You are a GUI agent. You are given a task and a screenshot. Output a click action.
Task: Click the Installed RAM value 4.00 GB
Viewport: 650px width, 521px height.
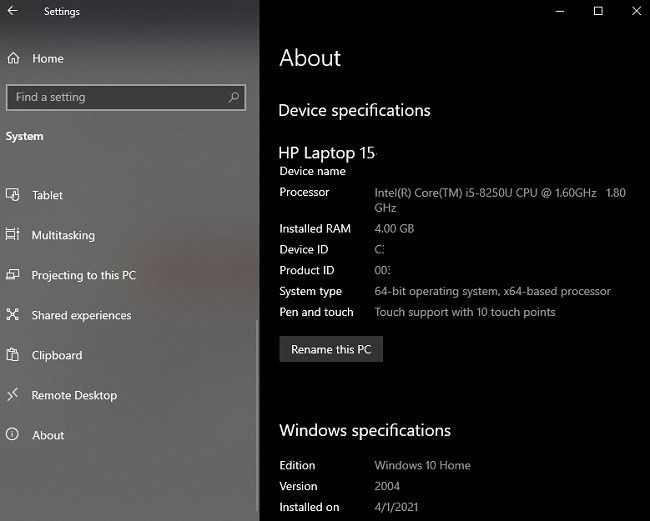tap(394, 228)
